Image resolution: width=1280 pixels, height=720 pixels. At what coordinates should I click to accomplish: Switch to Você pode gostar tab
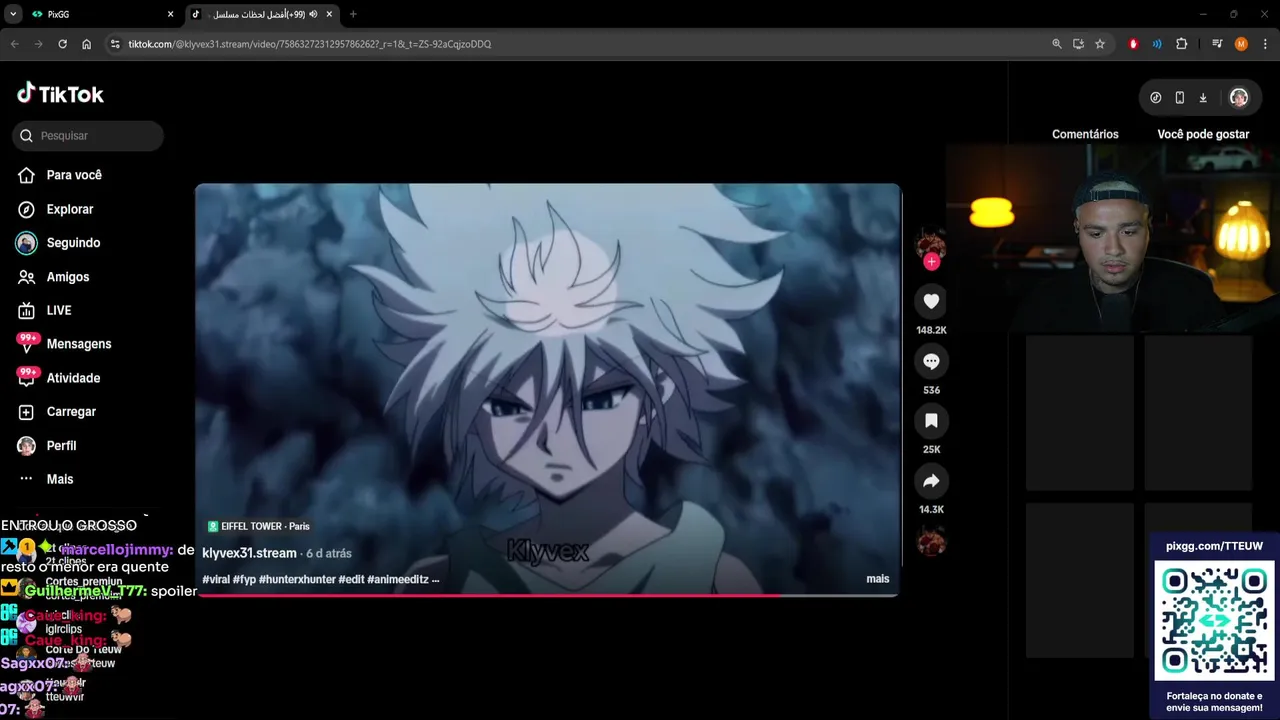(1203, 134)
